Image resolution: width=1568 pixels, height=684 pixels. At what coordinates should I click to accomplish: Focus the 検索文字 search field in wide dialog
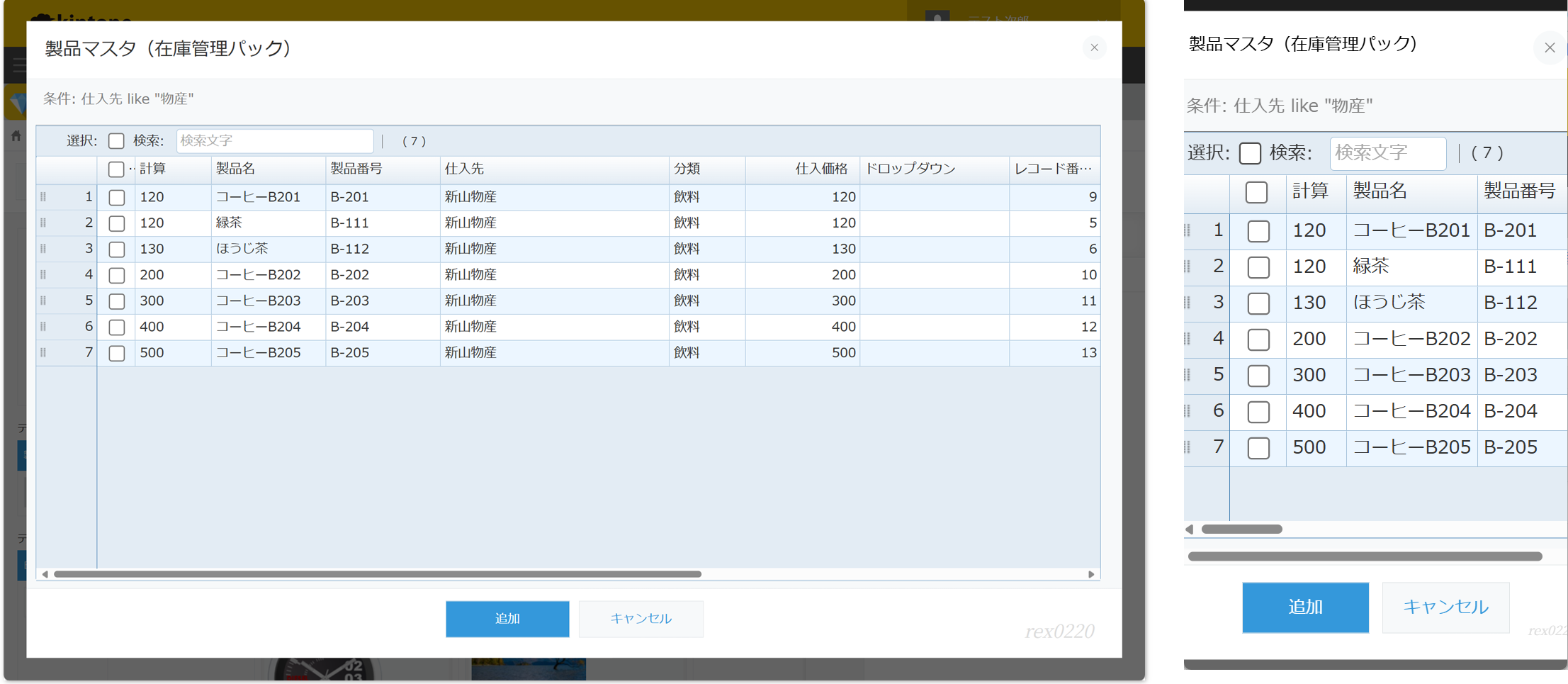pos(275,141)
